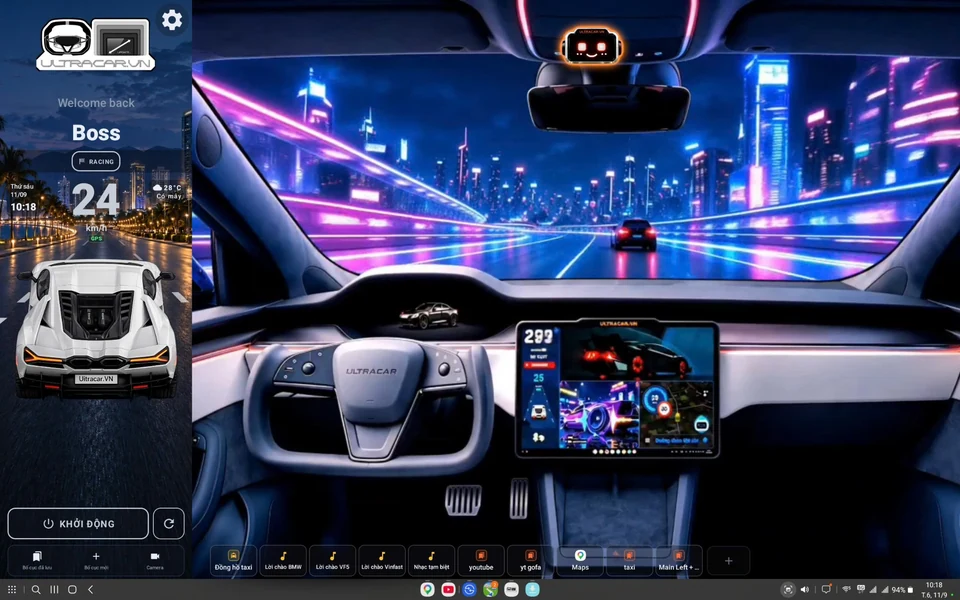The height and width of the screenshot is (600, 960).
Task: Add a new layout with Bố cục mới
Action: 96,560
